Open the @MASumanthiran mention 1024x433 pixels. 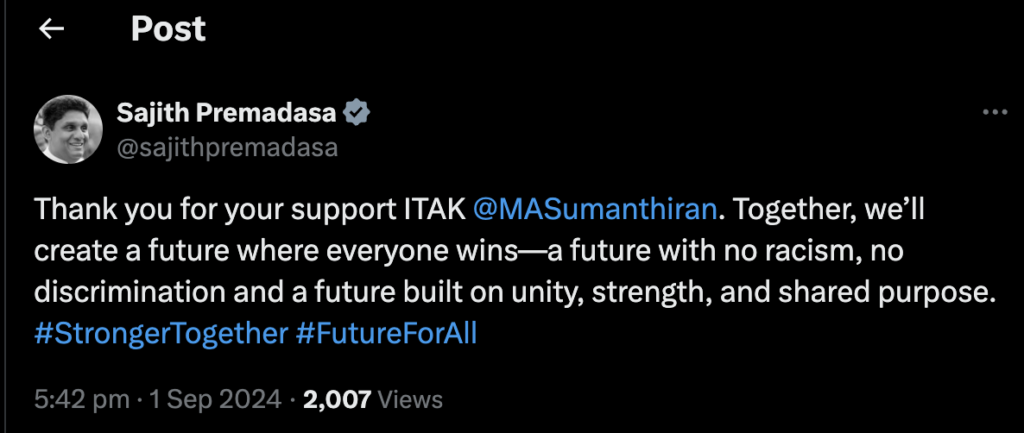595,210
